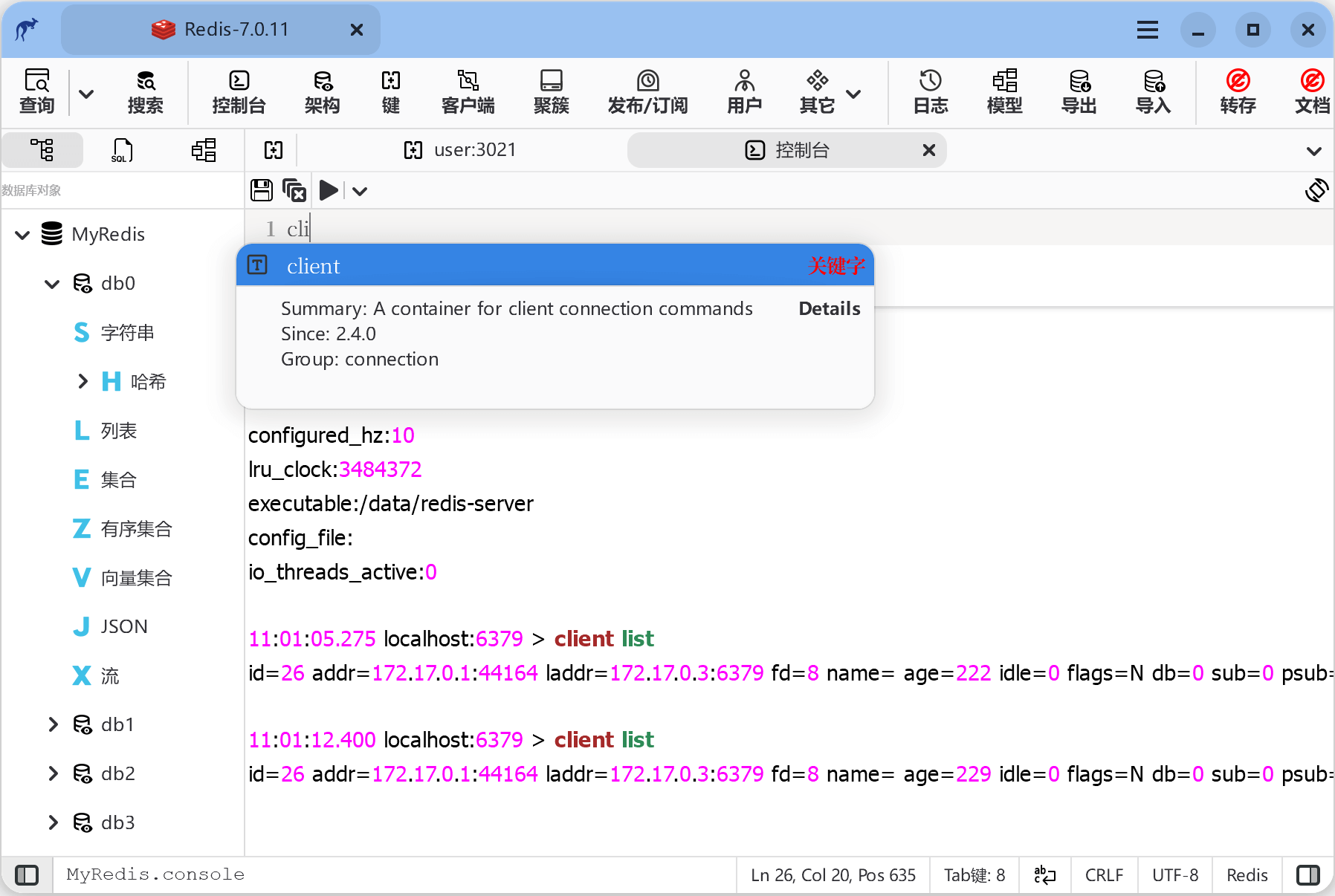1335x896 pixels.
Task: Collapse the db0 database node
Action: coord(52,284)
